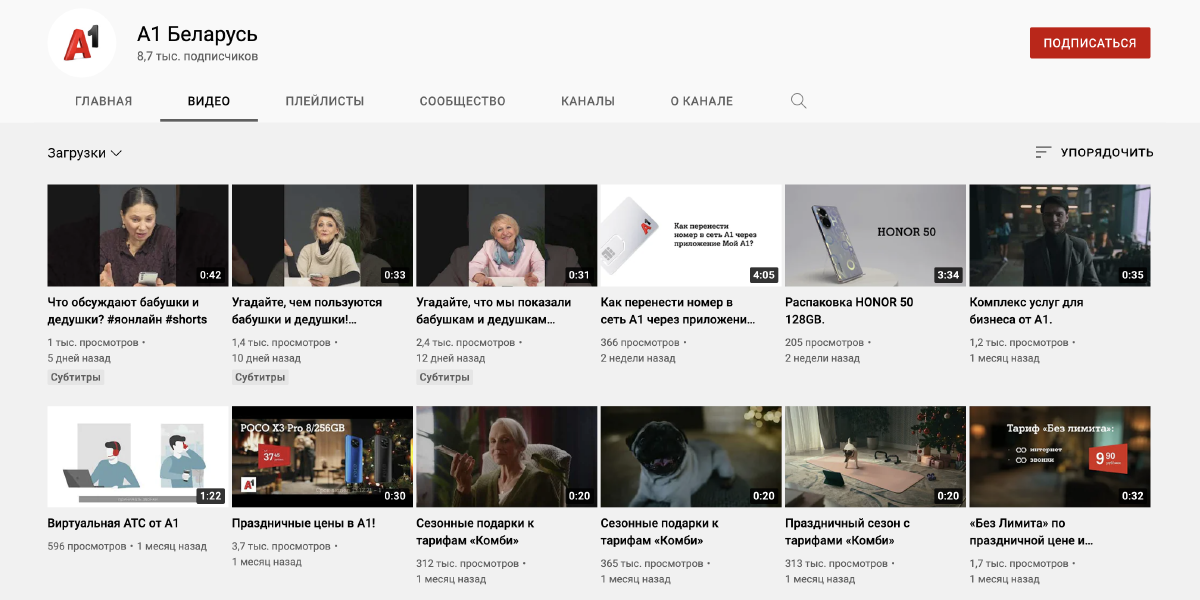
Task: Open title '«Без Лимита» по праздничной цене'
Action: 1031,532
